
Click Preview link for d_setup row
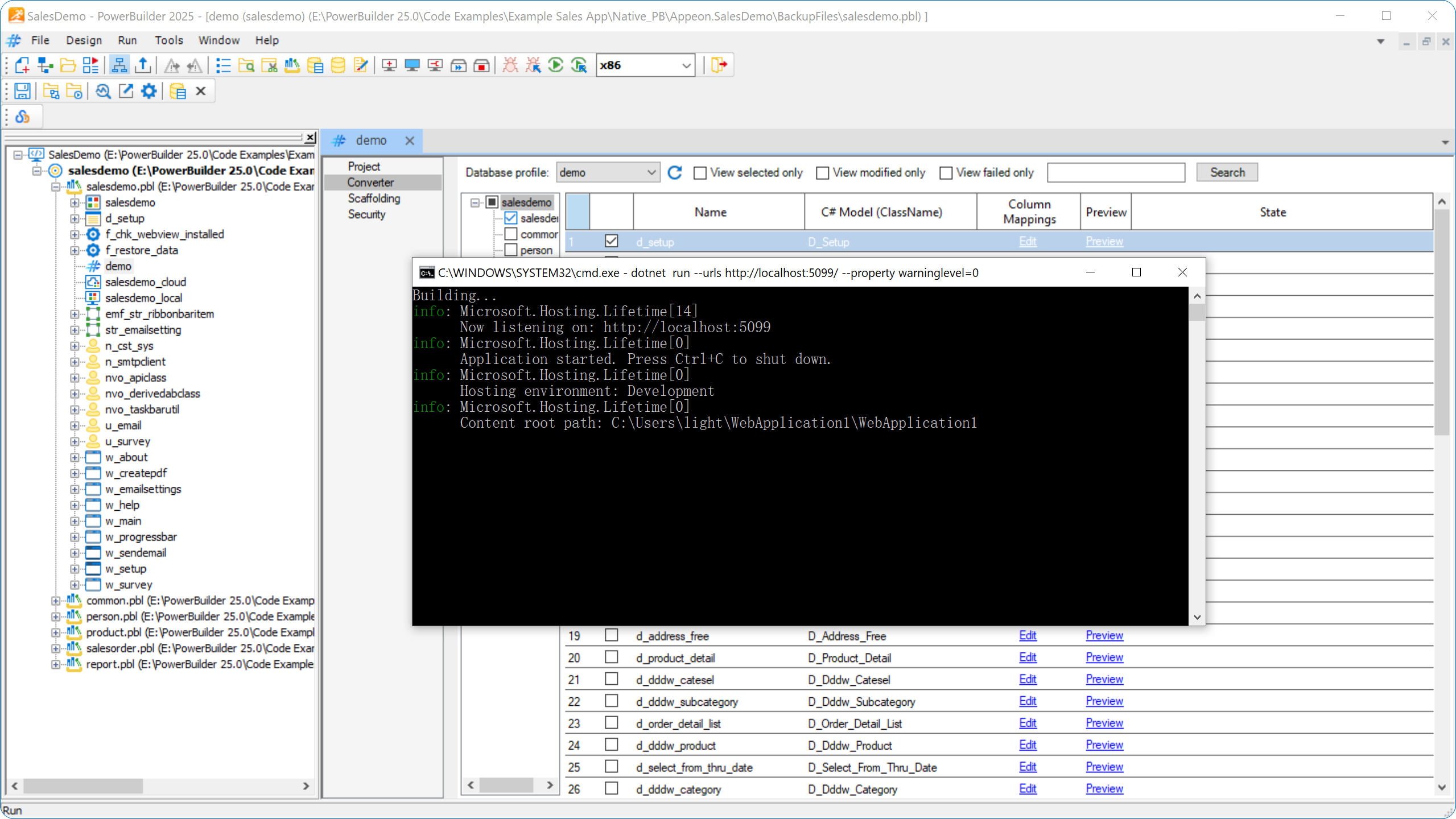[1104, 241]
